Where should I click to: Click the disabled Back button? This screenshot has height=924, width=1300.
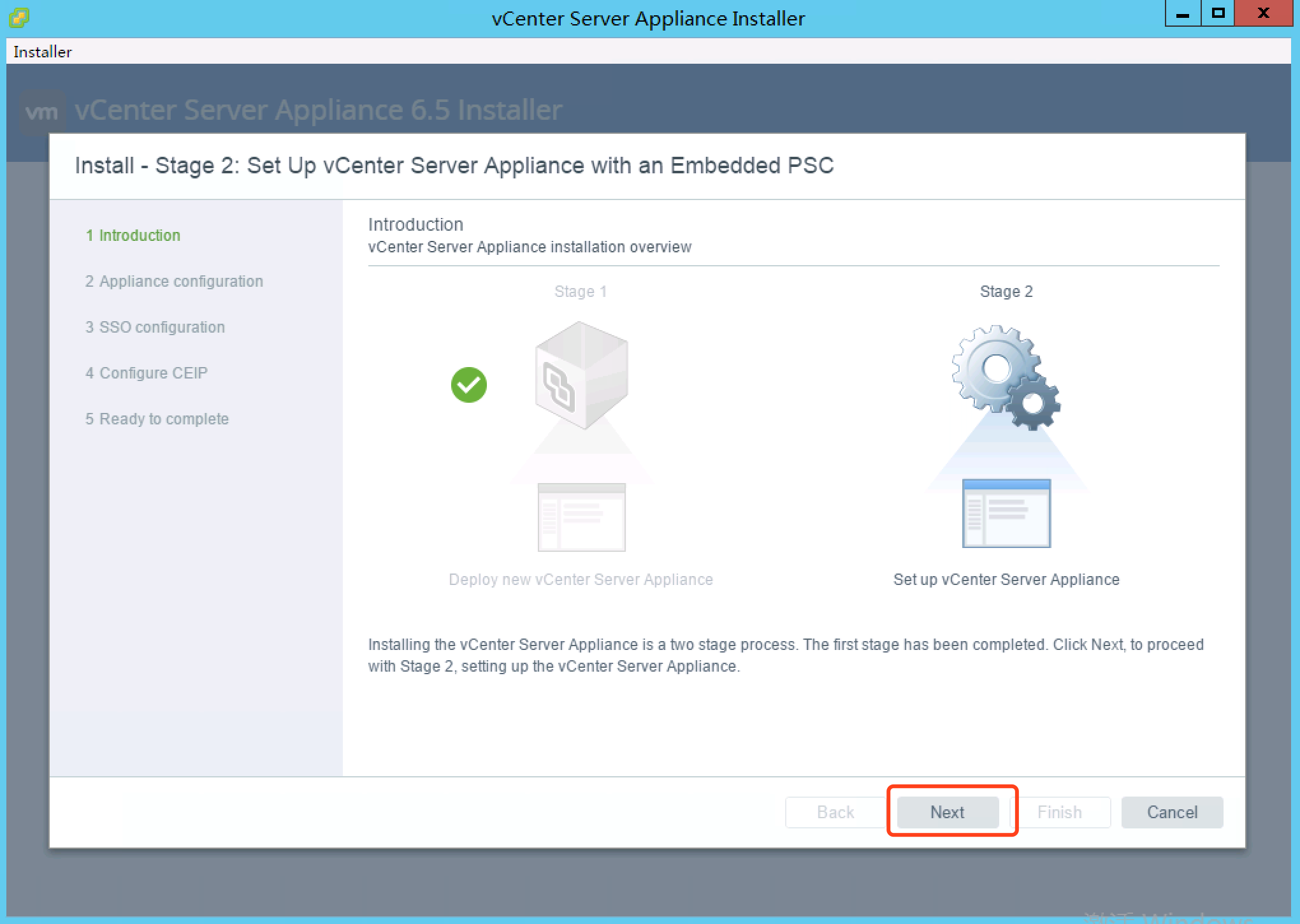835,812
